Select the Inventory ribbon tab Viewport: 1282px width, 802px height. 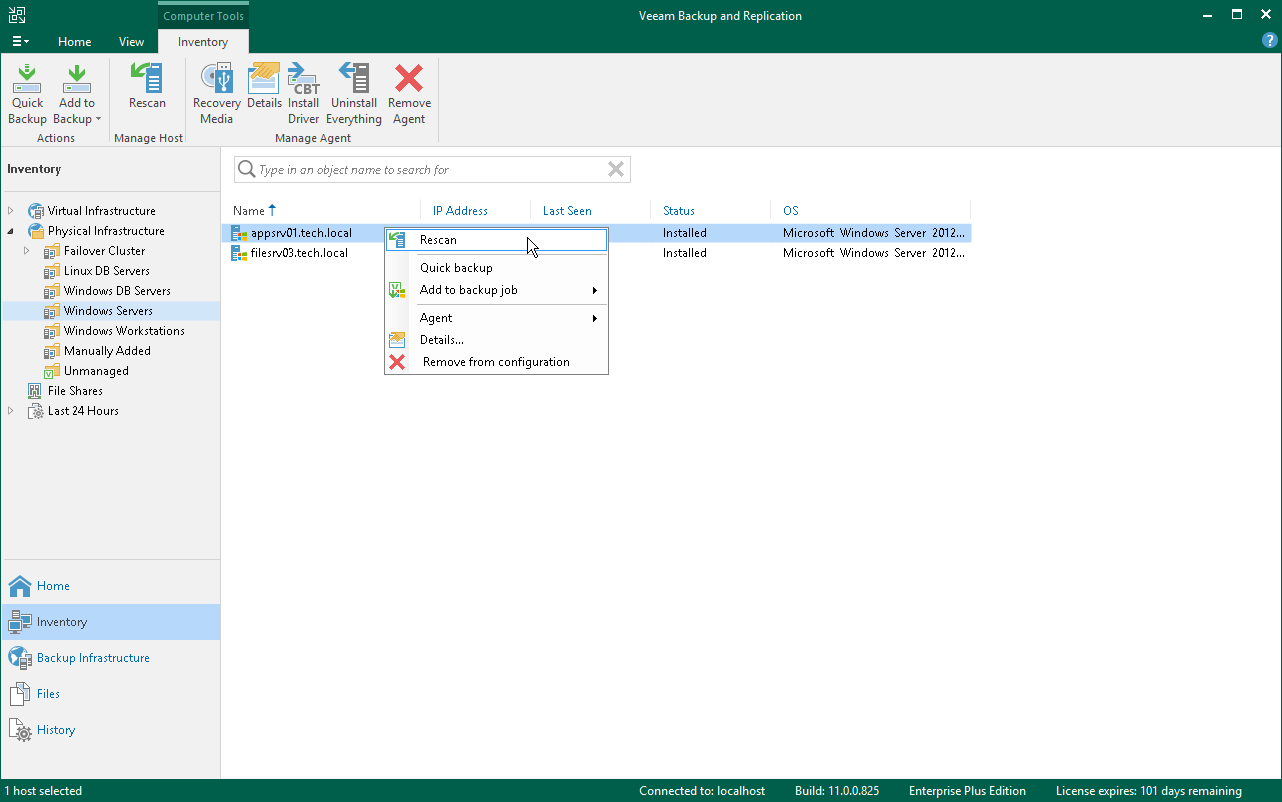[203, 42]
